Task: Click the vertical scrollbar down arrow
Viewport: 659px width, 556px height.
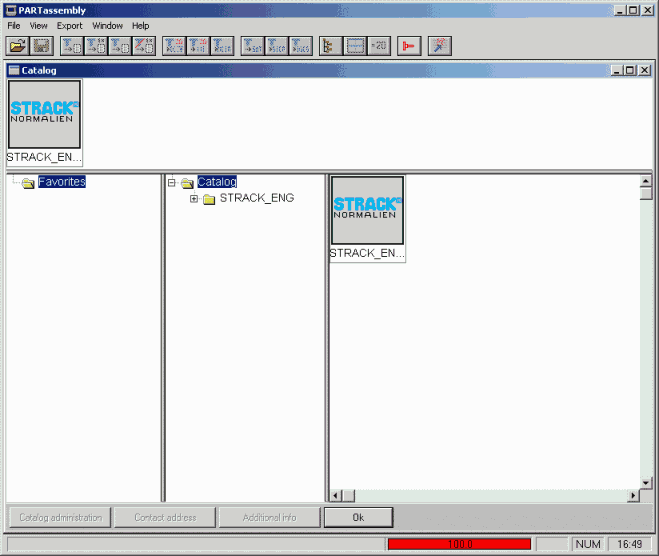Action: click(646, 482)
